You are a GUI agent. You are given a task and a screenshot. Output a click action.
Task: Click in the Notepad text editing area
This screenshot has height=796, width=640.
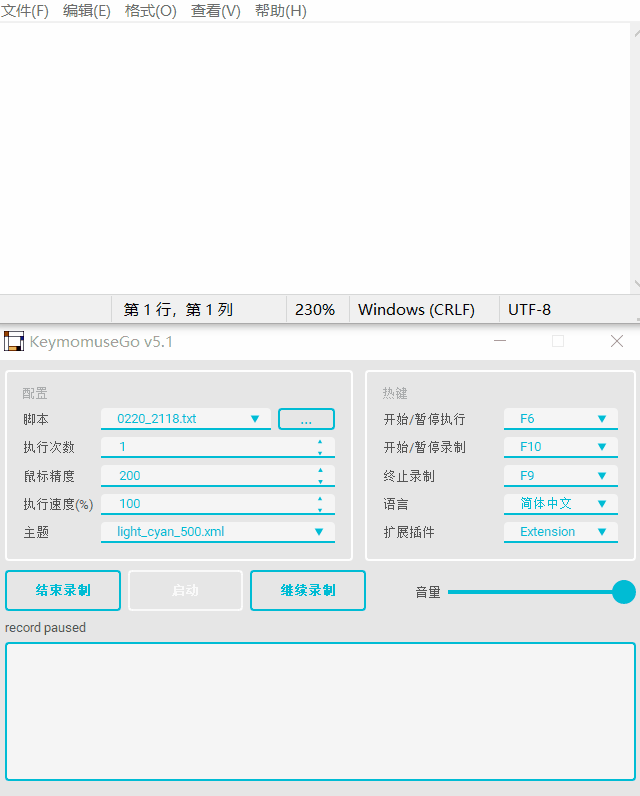coord(315,157)
